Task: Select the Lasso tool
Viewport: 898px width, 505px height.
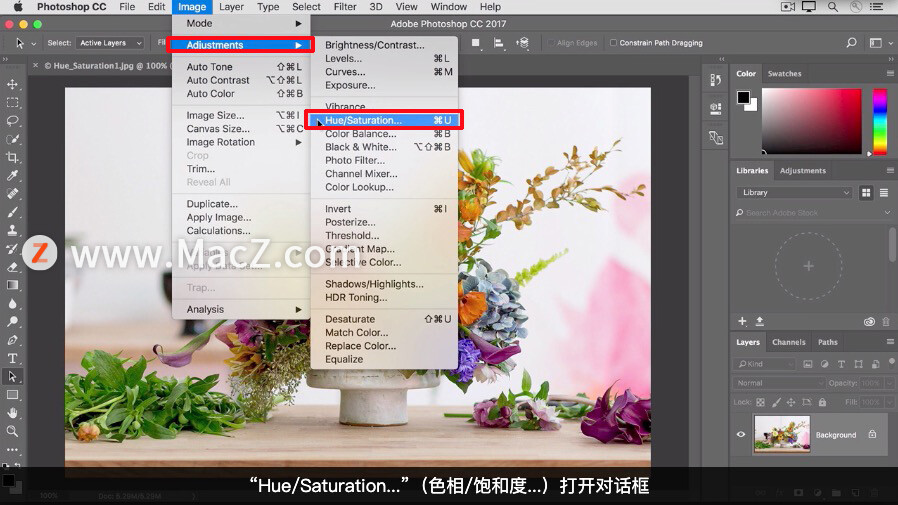Action: [13, 121]
